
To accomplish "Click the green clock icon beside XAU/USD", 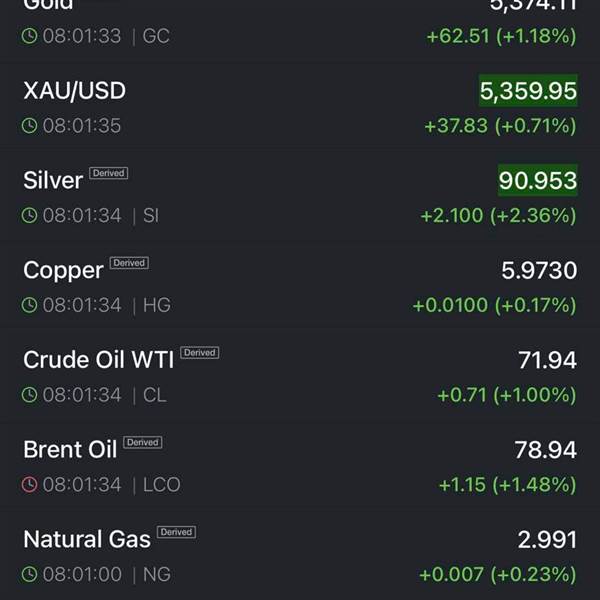I will point(30,126).
